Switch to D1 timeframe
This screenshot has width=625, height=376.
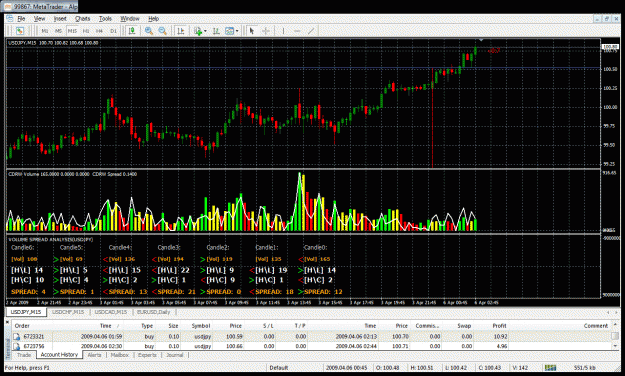point(113,31)
